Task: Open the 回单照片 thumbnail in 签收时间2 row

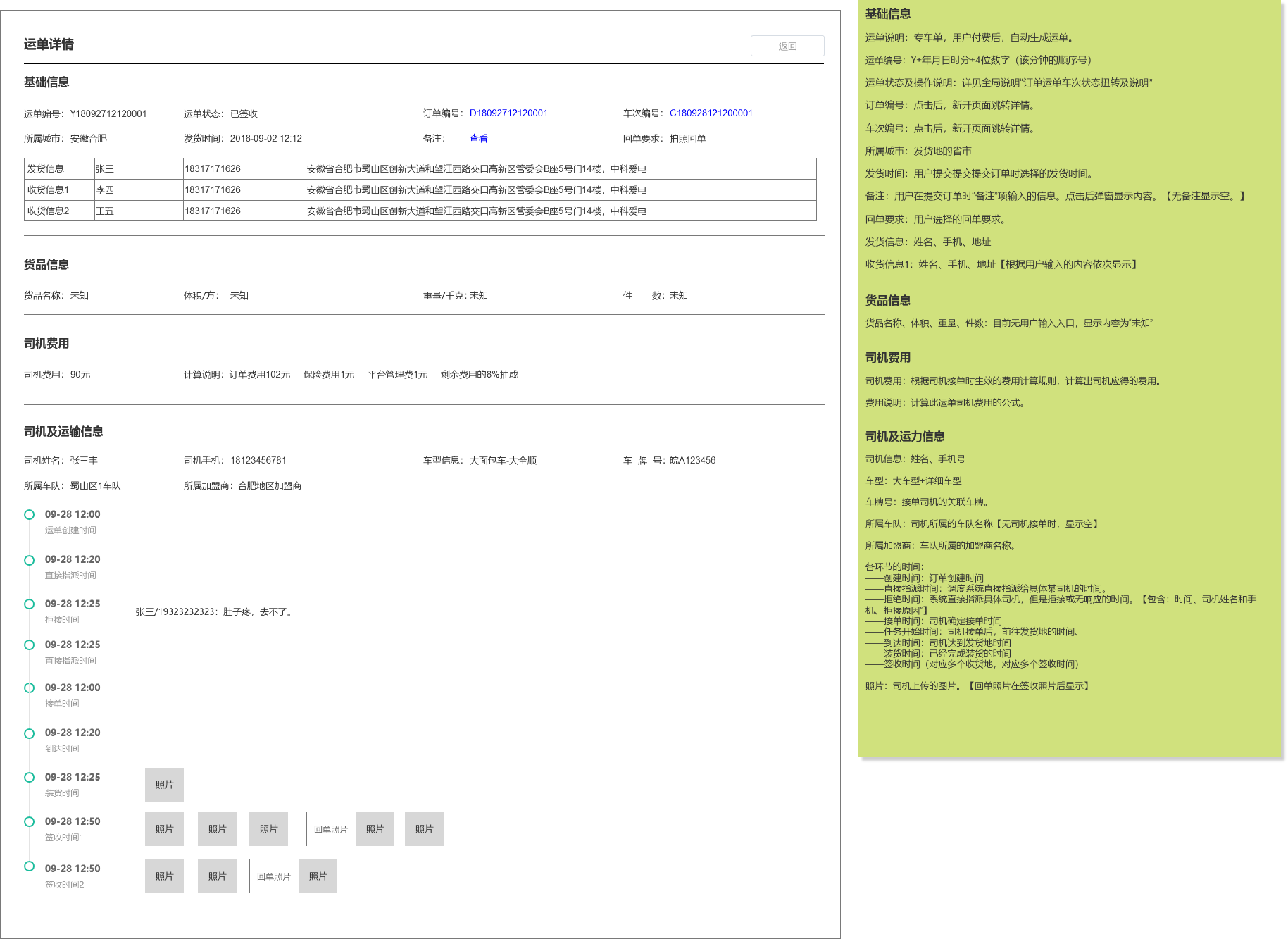Action: (x=318, y=876)
